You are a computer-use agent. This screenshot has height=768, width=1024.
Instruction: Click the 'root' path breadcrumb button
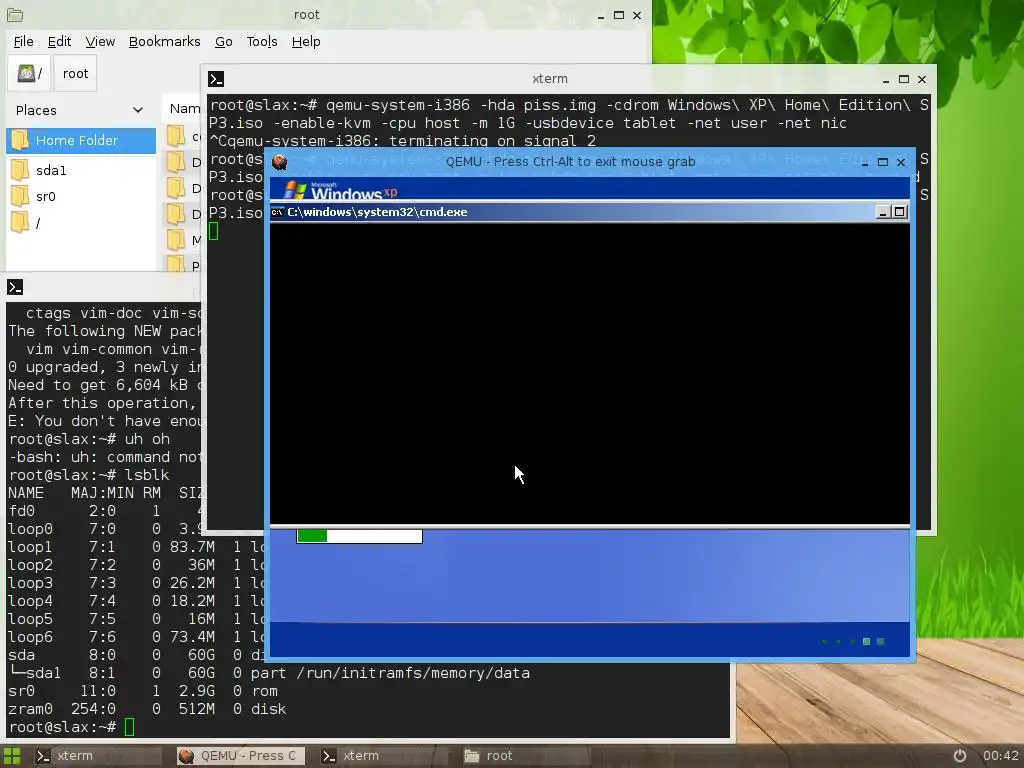(75, 73)
